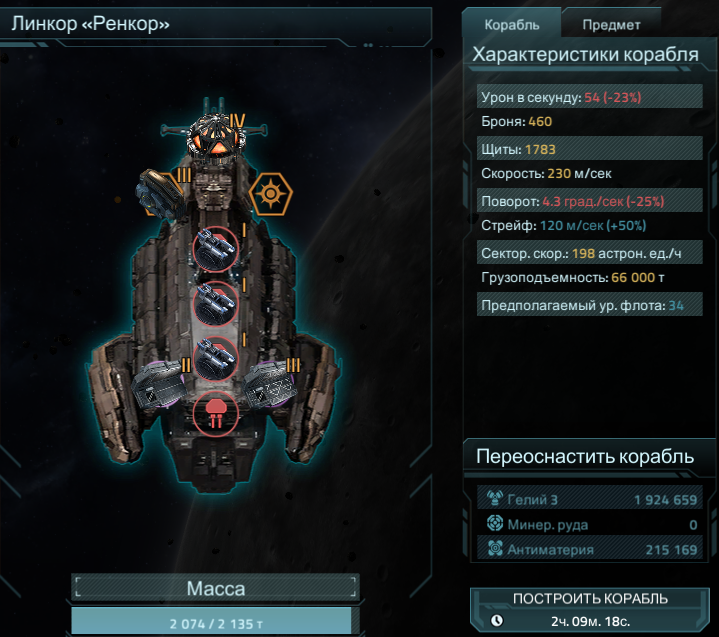Select the third red turret weapon slot

[x=216, y=359]
